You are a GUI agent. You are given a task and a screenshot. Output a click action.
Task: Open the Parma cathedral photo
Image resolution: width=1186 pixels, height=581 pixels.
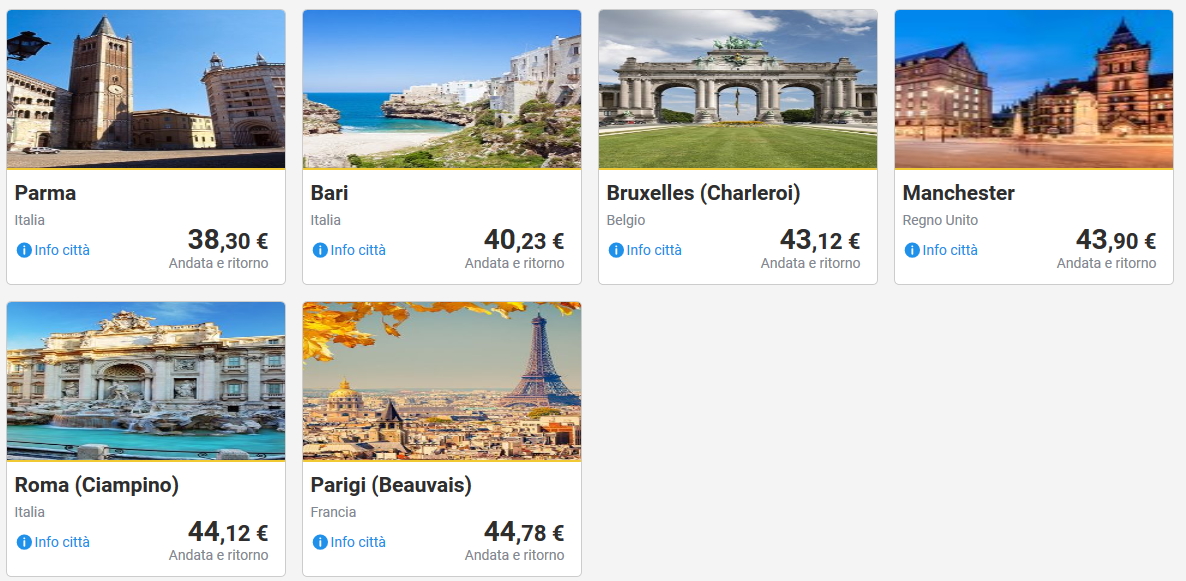point(146,89)
